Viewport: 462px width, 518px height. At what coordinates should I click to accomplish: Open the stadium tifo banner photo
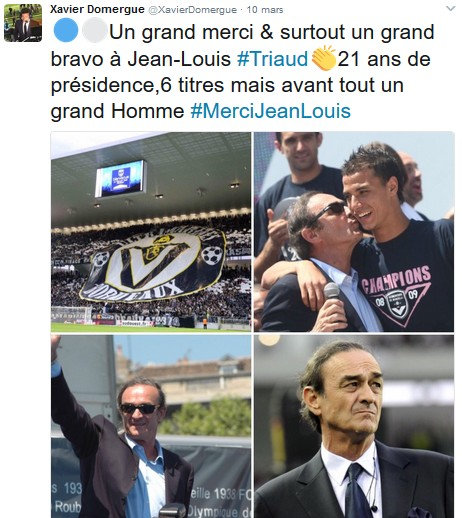pyautogui.click(x=151, y=232)
